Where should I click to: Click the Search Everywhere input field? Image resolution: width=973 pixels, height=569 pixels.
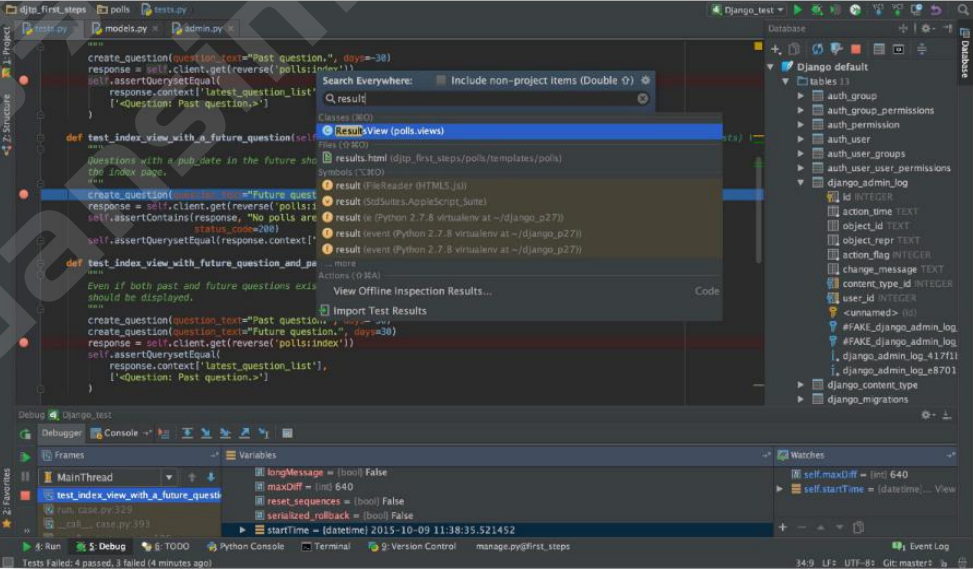(x=487, y=98)
